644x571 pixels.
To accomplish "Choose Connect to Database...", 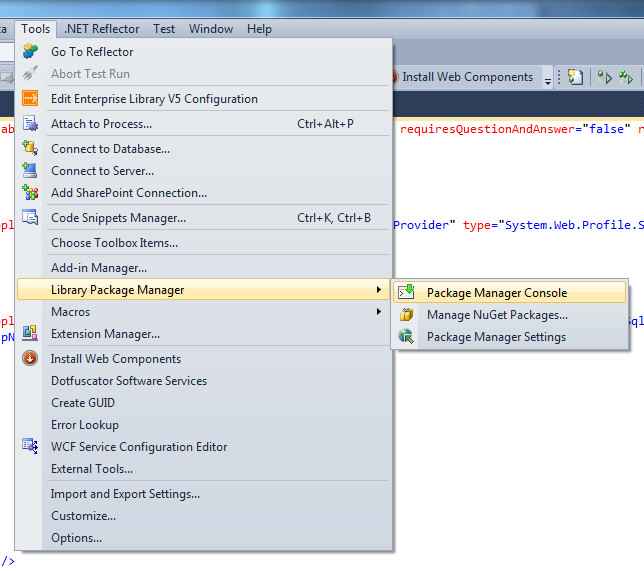I will [x=203, y=149].
